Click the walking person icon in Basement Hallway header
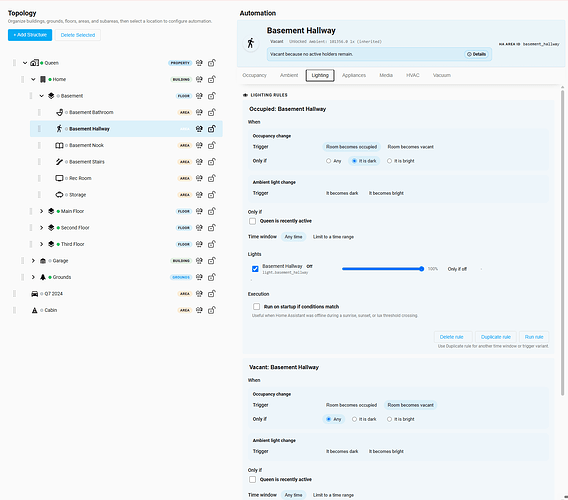568x500 pixels. click(251, 43)
